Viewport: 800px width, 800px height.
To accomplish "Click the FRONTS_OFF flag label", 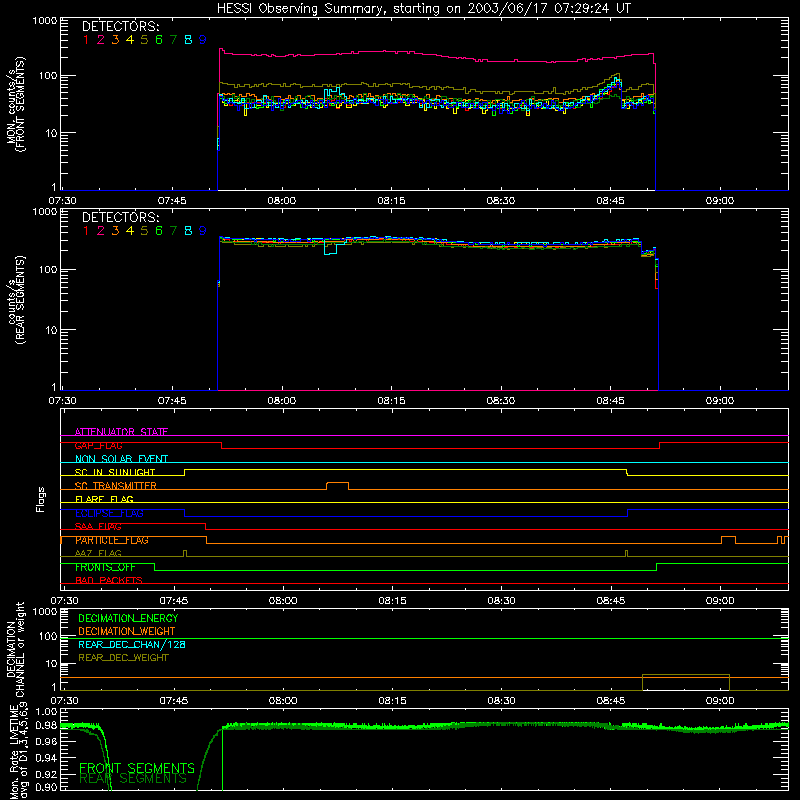I will coord(105,567).
